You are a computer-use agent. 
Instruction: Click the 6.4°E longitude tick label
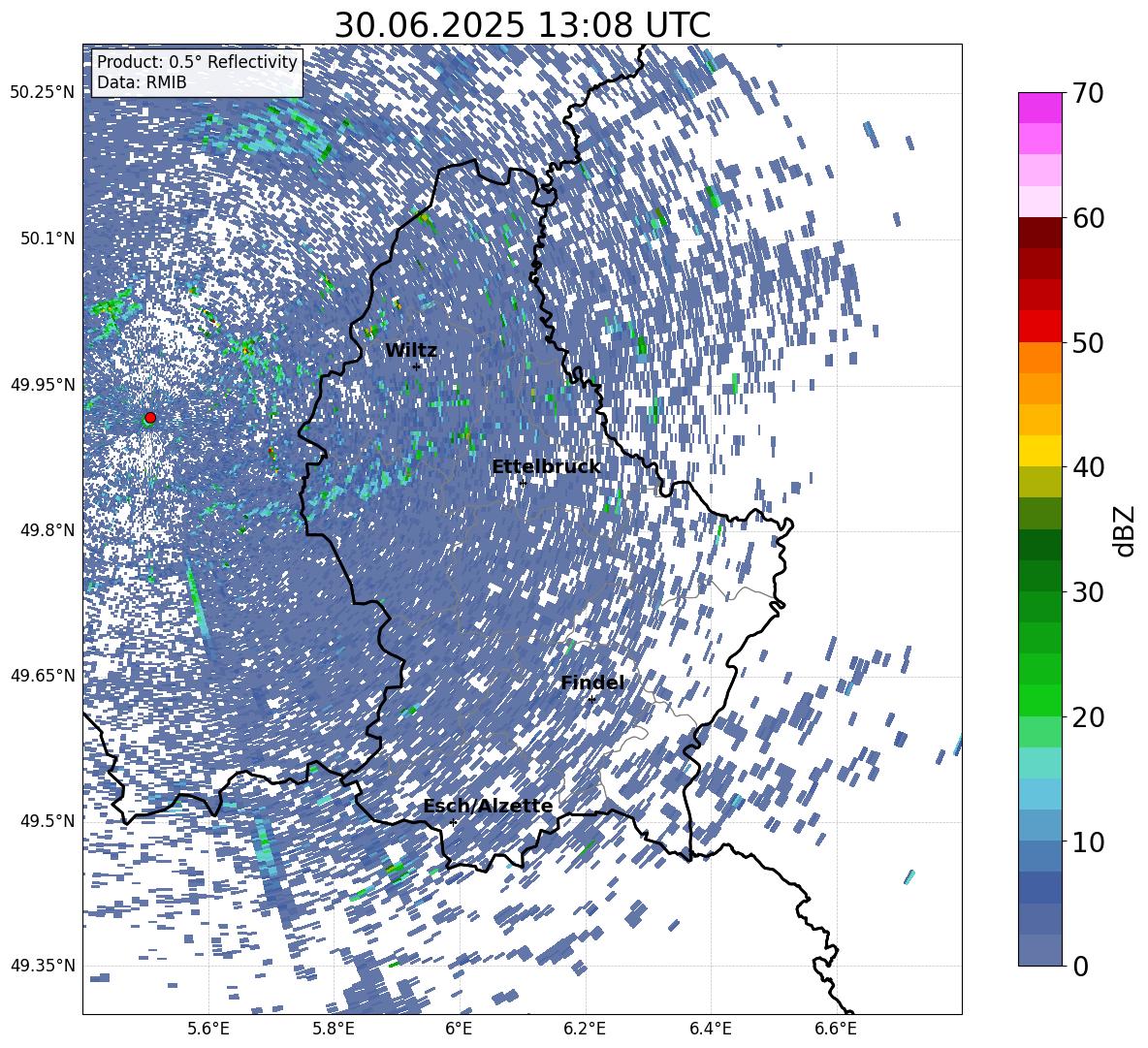click(710, 1029)
